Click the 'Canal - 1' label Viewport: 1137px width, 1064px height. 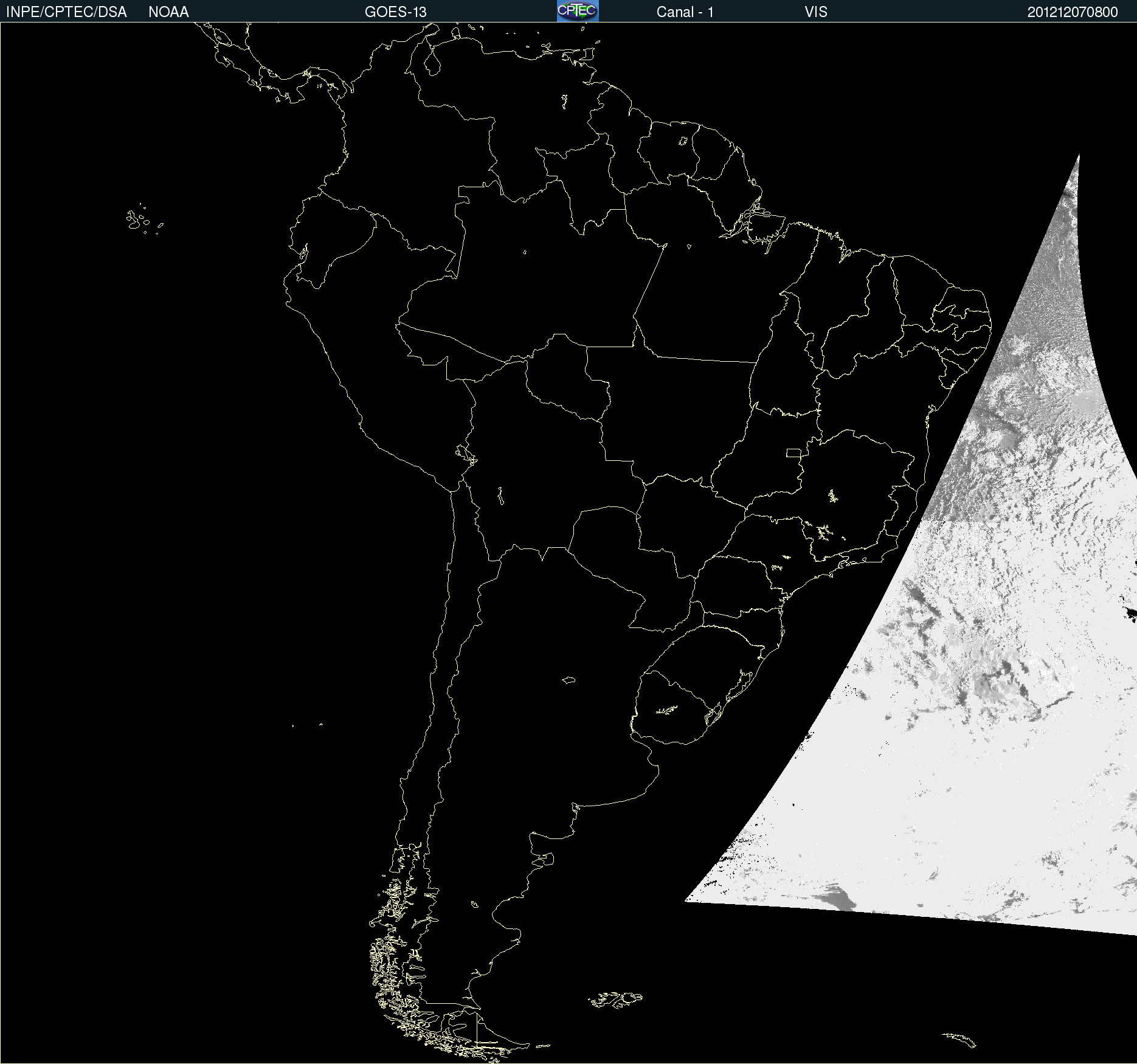pyautogui.click(x=685, y=12)
